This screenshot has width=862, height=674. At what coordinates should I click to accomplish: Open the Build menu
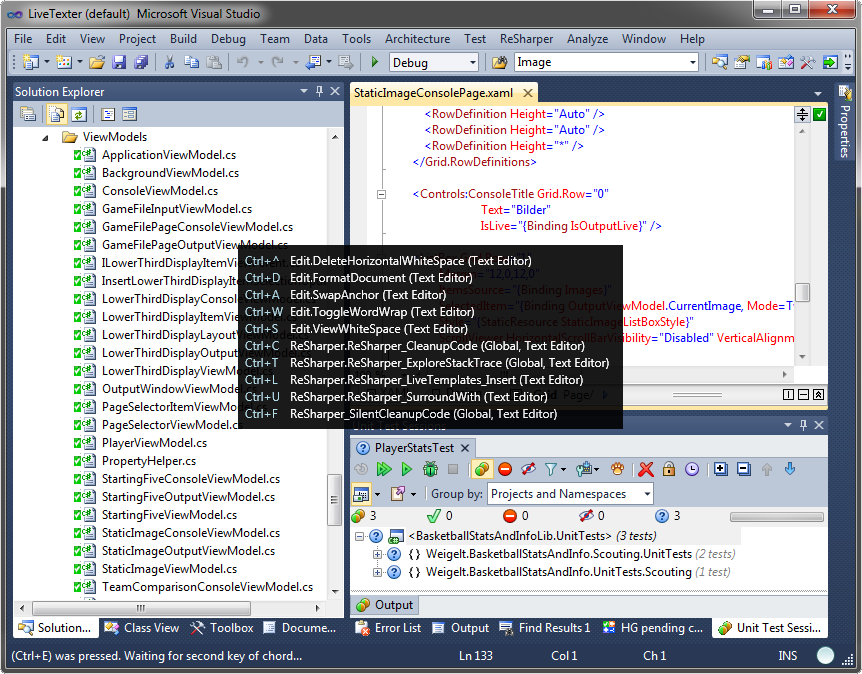coord(183,39)
